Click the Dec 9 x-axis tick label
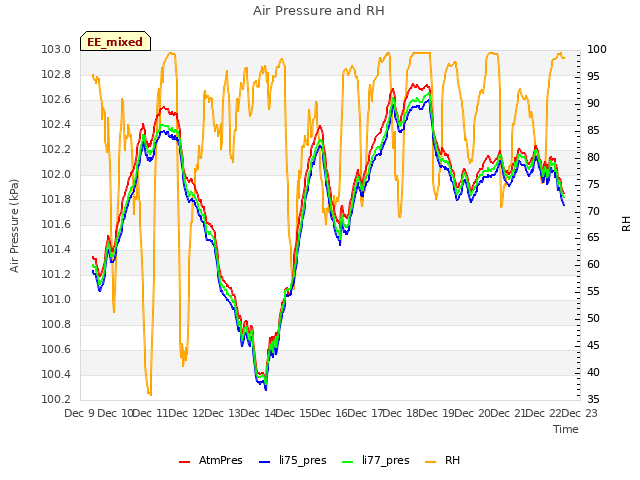Screen dimensions: 640x480 click(79, 413)
